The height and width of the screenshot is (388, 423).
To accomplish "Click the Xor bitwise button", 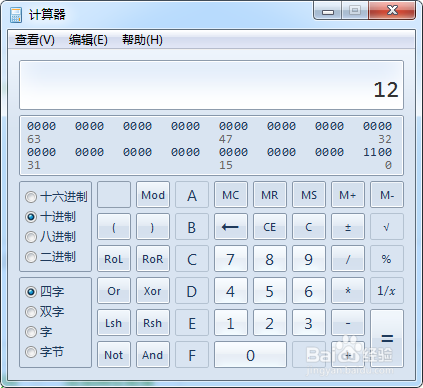I will tap(153, 291).
